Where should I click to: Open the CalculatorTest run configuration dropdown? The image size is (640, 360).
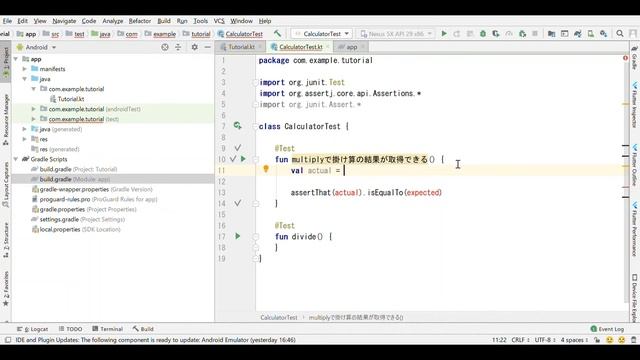click(x=322, y=33)
